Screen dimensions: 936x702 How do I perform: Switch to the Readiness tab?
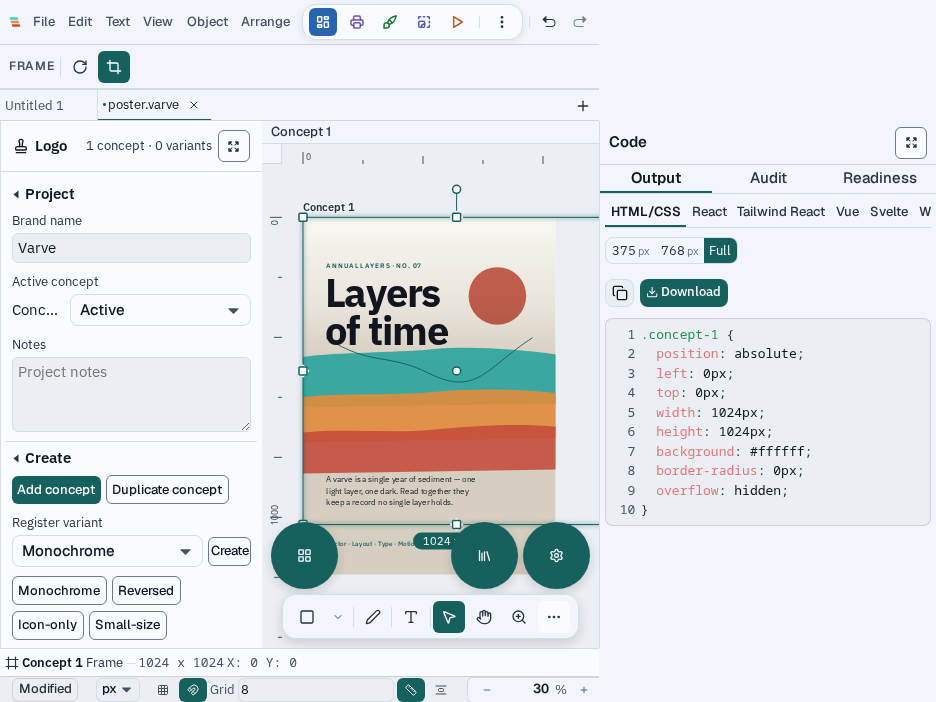click(880, 178)
